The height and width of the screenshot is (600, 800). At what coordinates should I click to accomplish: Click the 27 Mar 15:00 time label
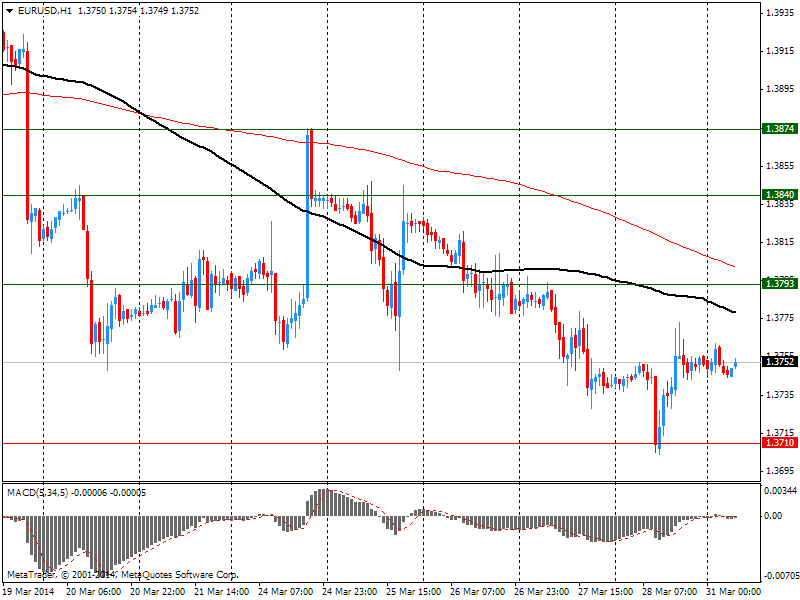[606, 592]
